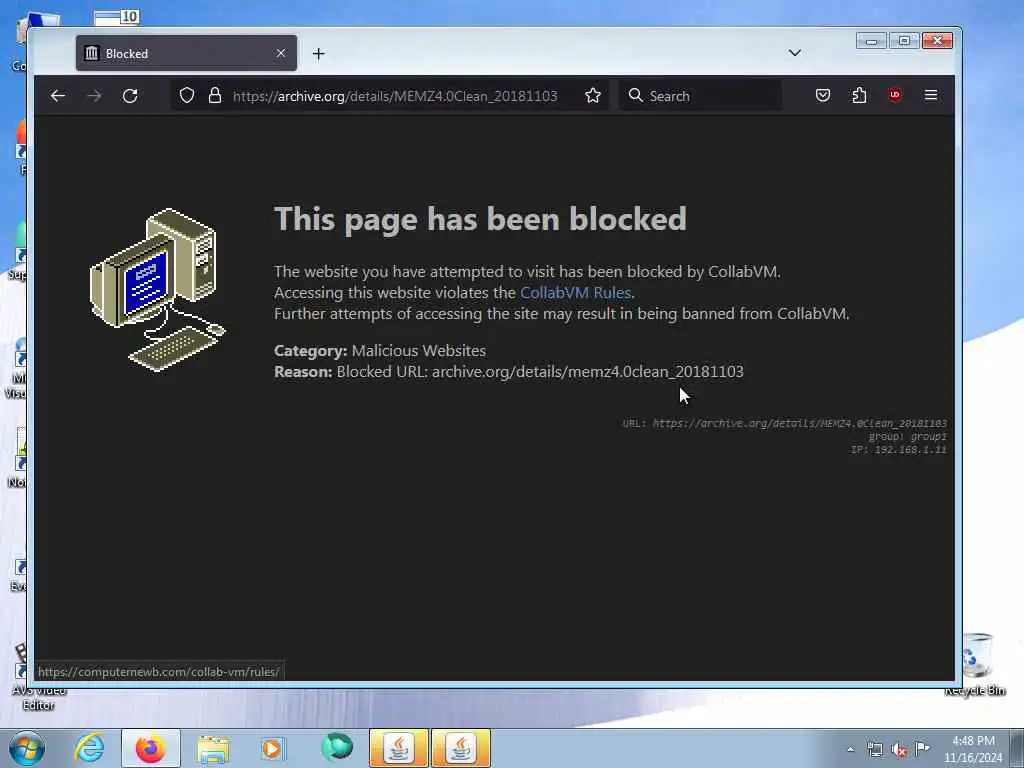Open the file explorer folder on the taskbar
Viewport: 1024px width, 768px height.
(x=213, y=749)
